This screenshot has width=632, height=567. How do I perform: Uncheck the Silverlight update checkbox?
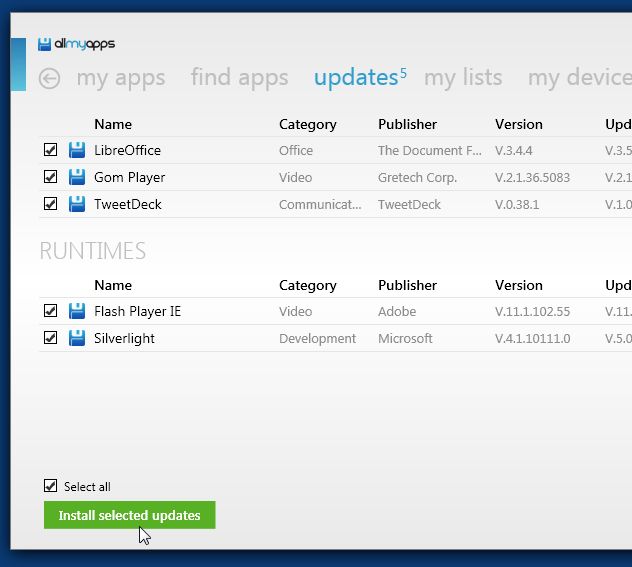50,338
